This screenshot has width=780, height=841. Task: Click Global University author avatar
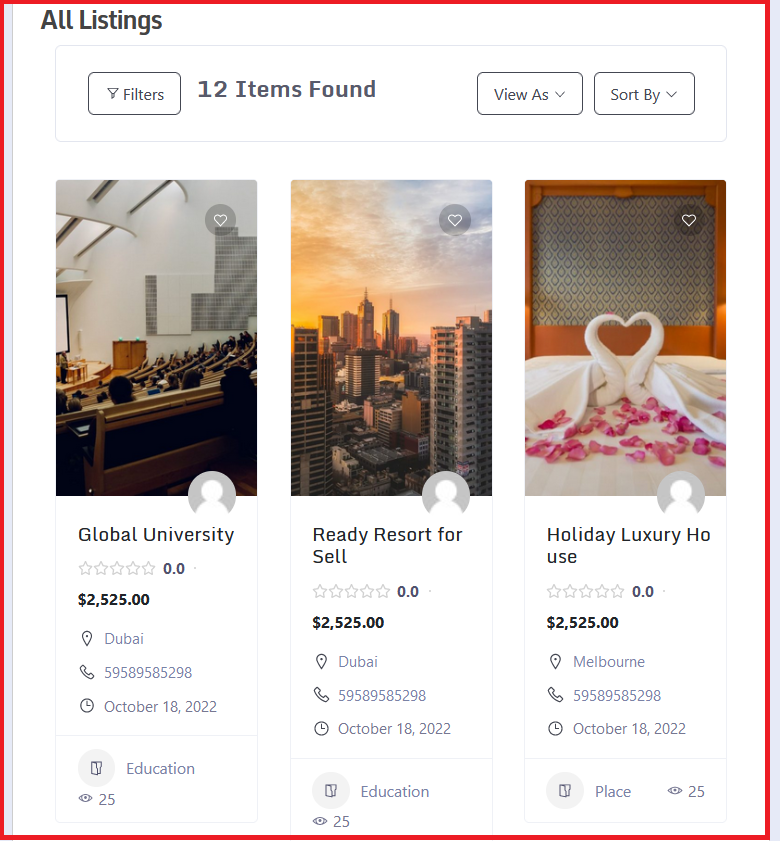pyautogui.click(x=212, y=495)
